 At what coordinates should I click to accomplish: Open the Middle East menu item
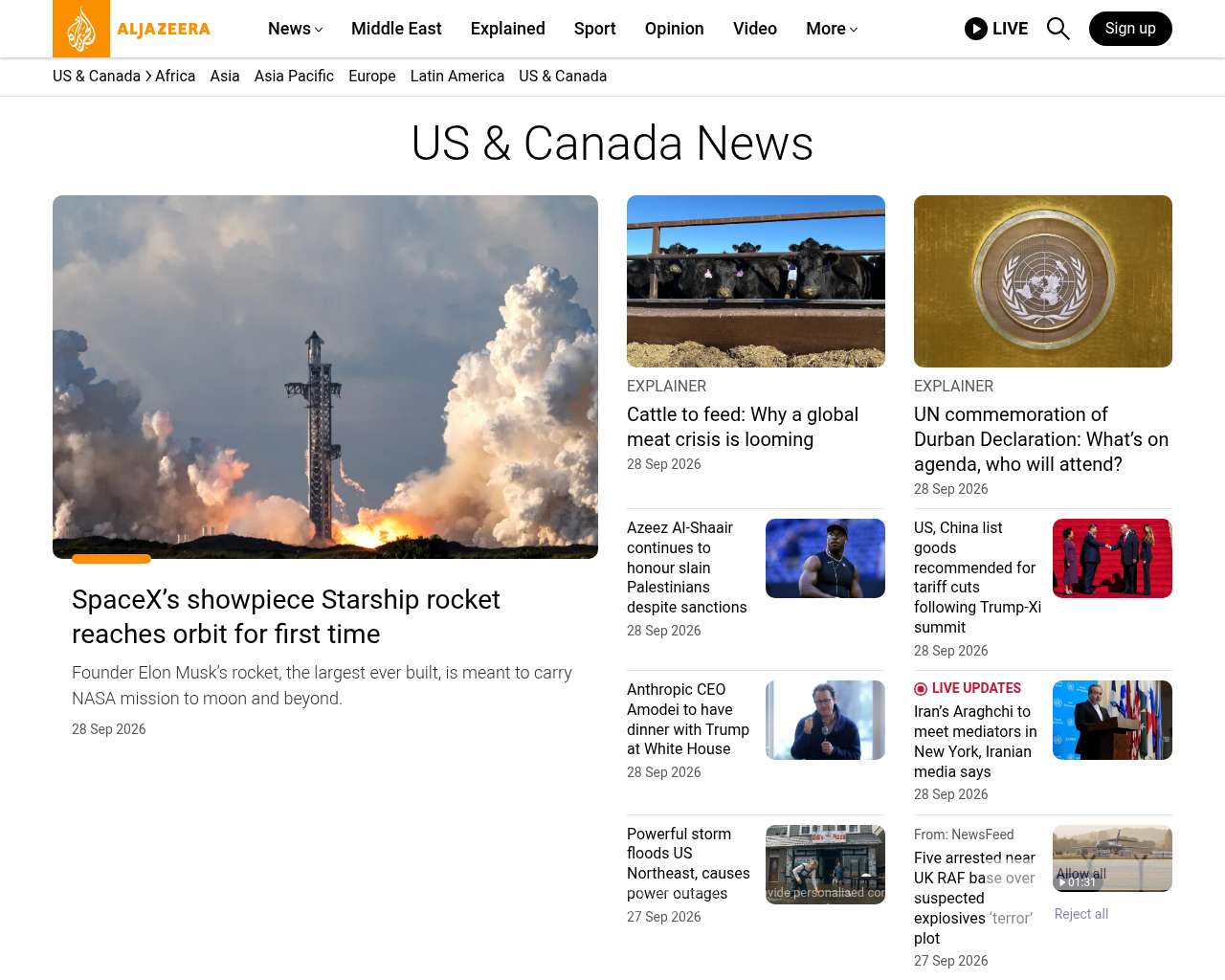pos(396,29)
